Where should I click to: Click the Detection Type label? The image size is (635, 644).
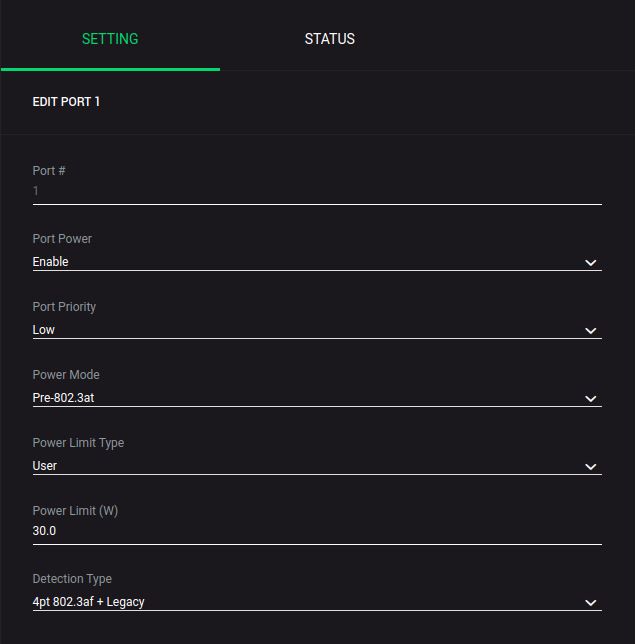tap(72, 579)
